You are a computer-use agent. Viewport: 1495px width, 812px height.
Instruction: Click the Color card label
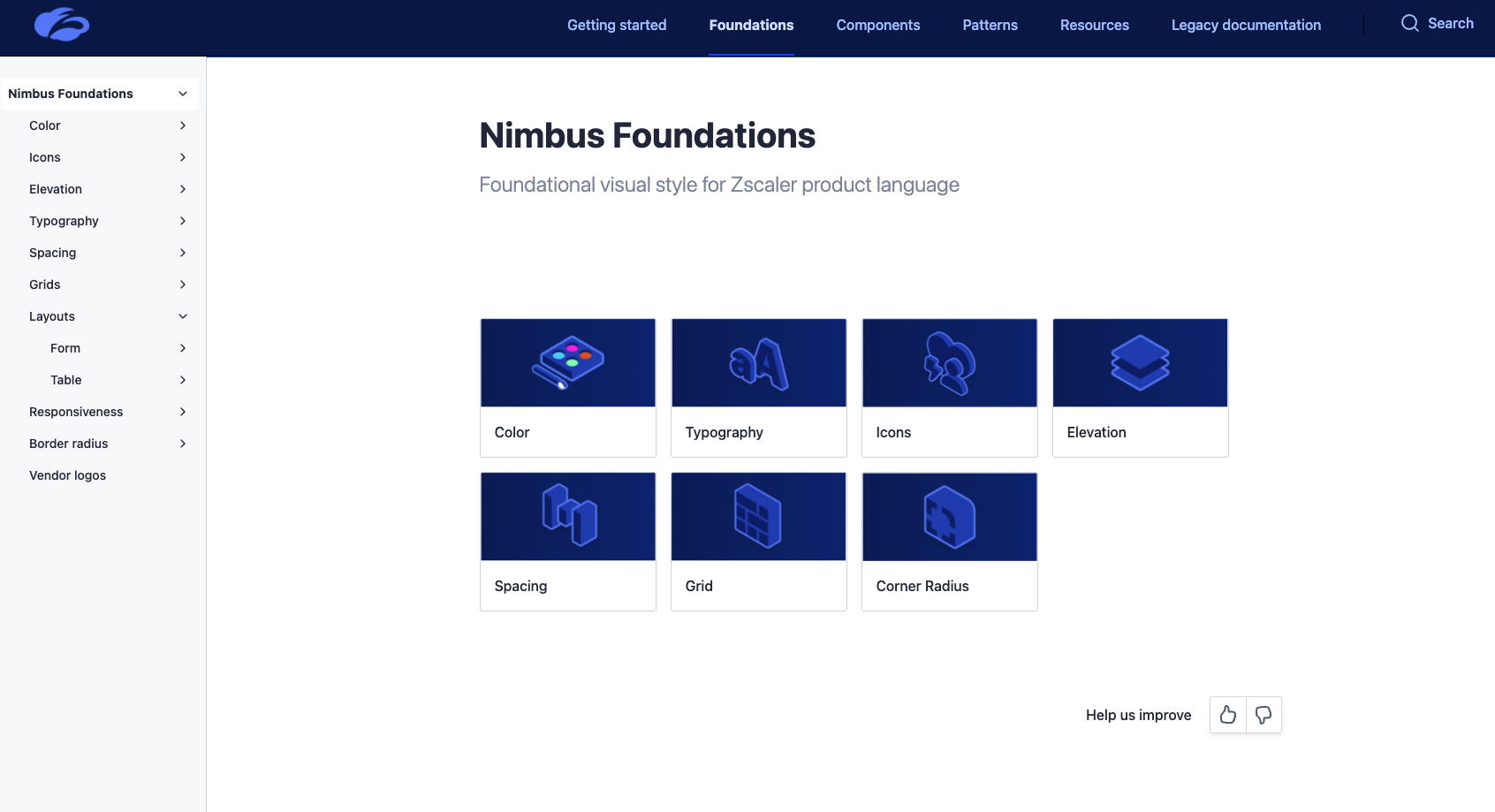click(x=512, y=432)
